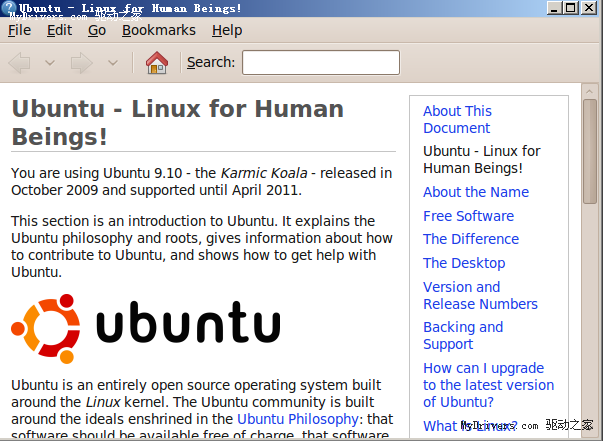Screen dimensions: 603x441
Task: Open the Help menu
Action: [227, 30]
